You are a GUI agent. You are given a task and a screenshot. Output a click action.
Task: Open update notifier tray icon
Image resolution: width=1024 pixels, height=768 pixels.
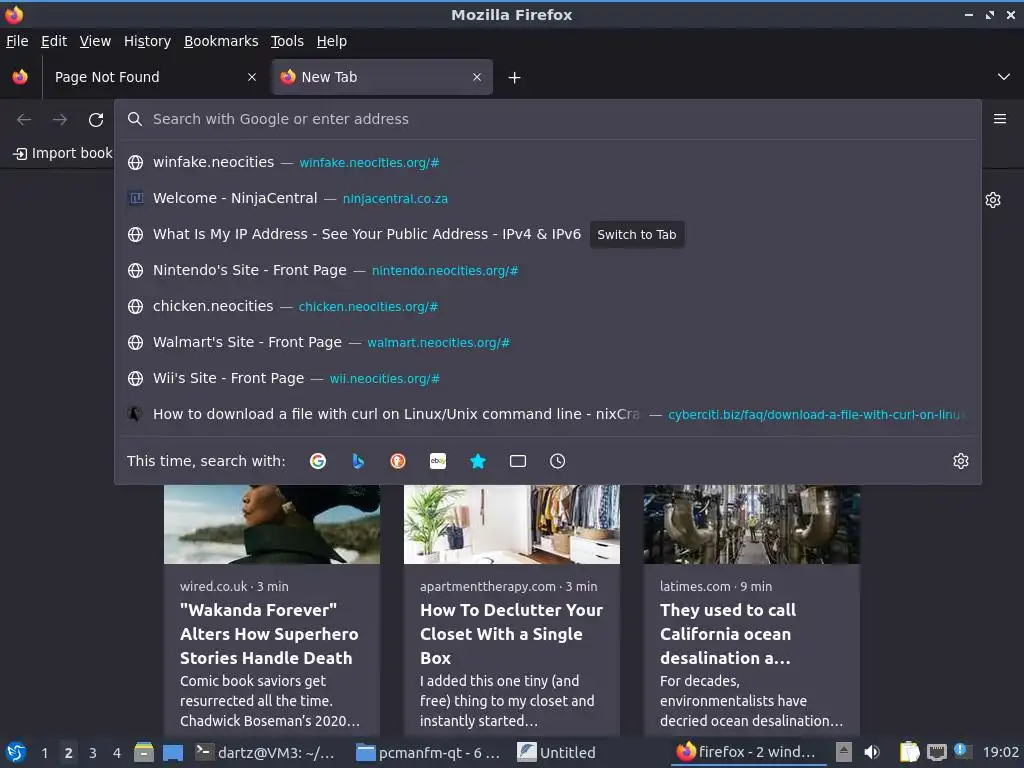[x=961, y=750]
